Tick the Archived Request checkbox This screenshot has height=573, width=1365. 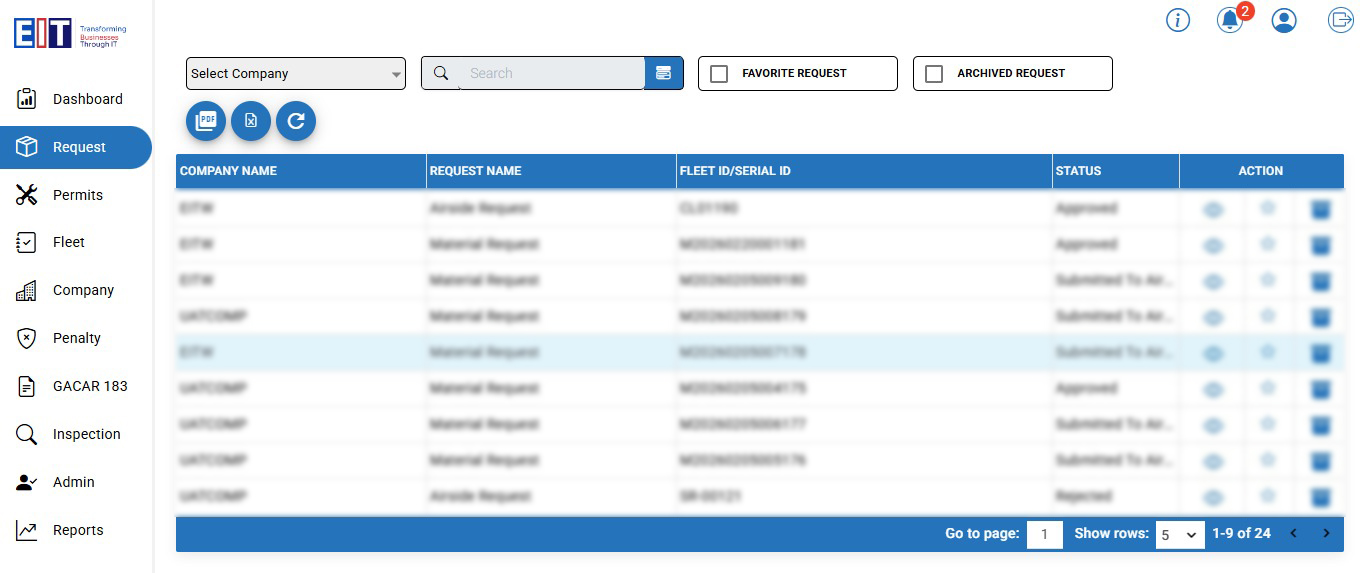point(934,74)
